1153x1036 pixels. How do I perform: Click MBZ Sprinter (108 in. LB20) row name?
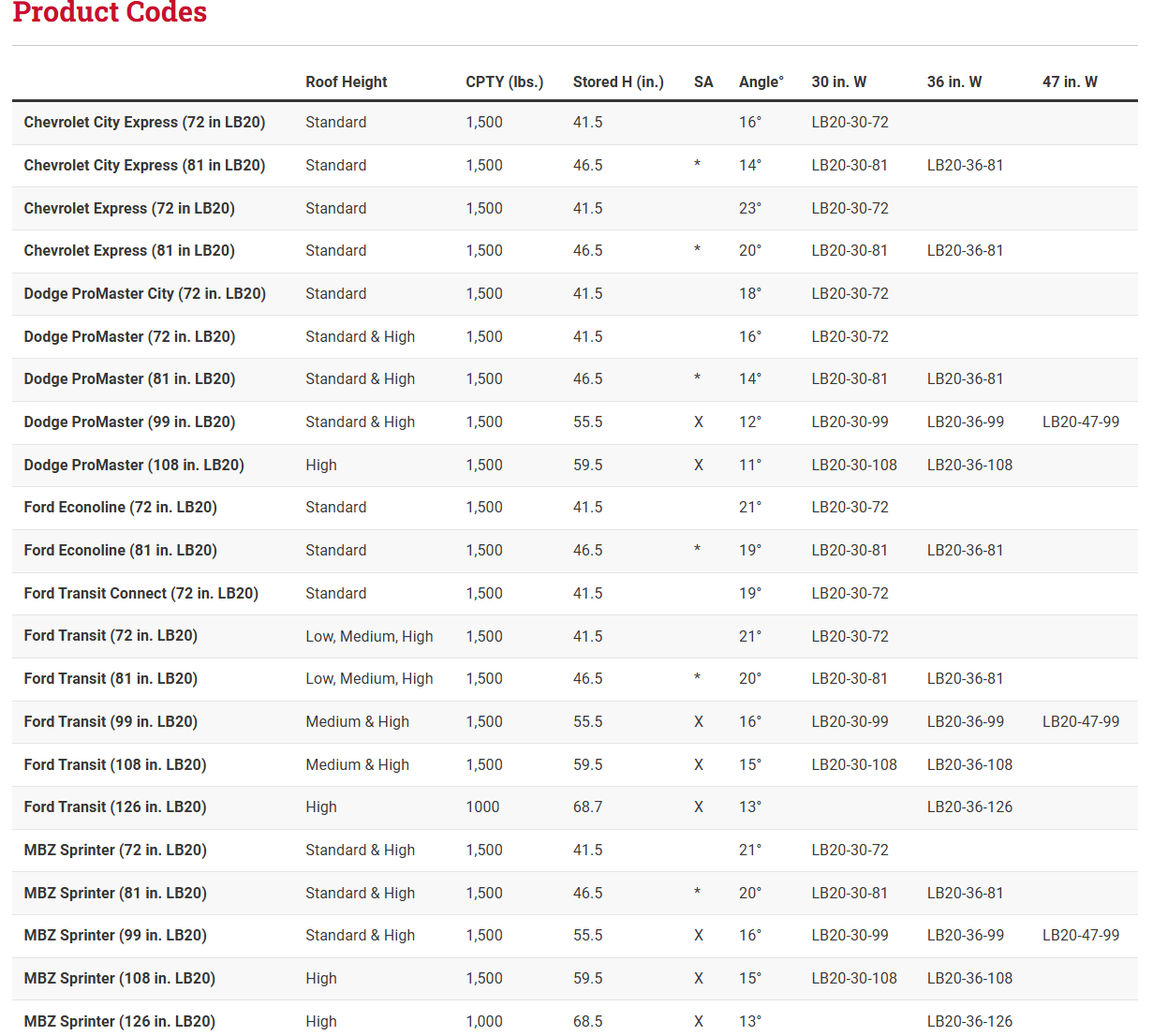tap(120, 979)
